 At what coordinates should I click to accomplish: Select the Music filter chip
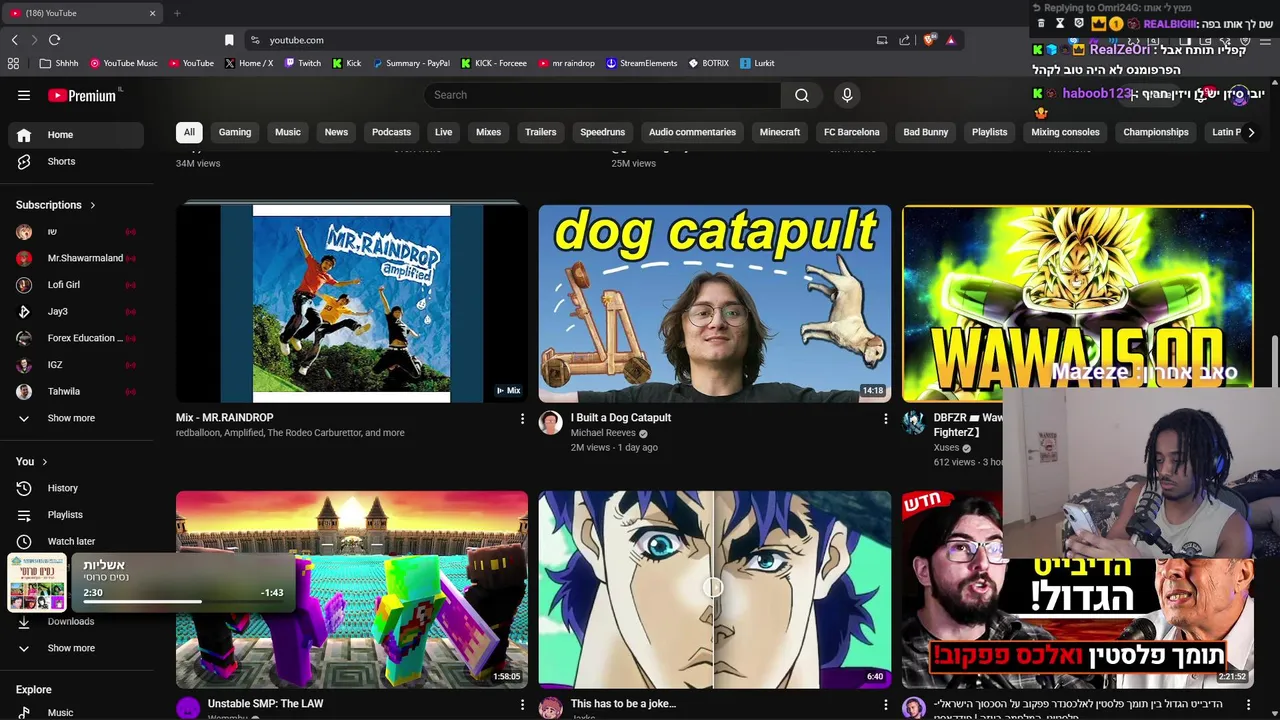[x=288, y=132]
